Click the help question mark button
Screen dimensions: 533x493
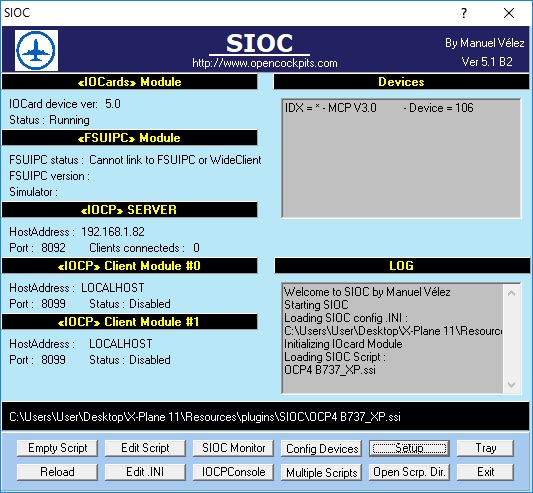464,13
